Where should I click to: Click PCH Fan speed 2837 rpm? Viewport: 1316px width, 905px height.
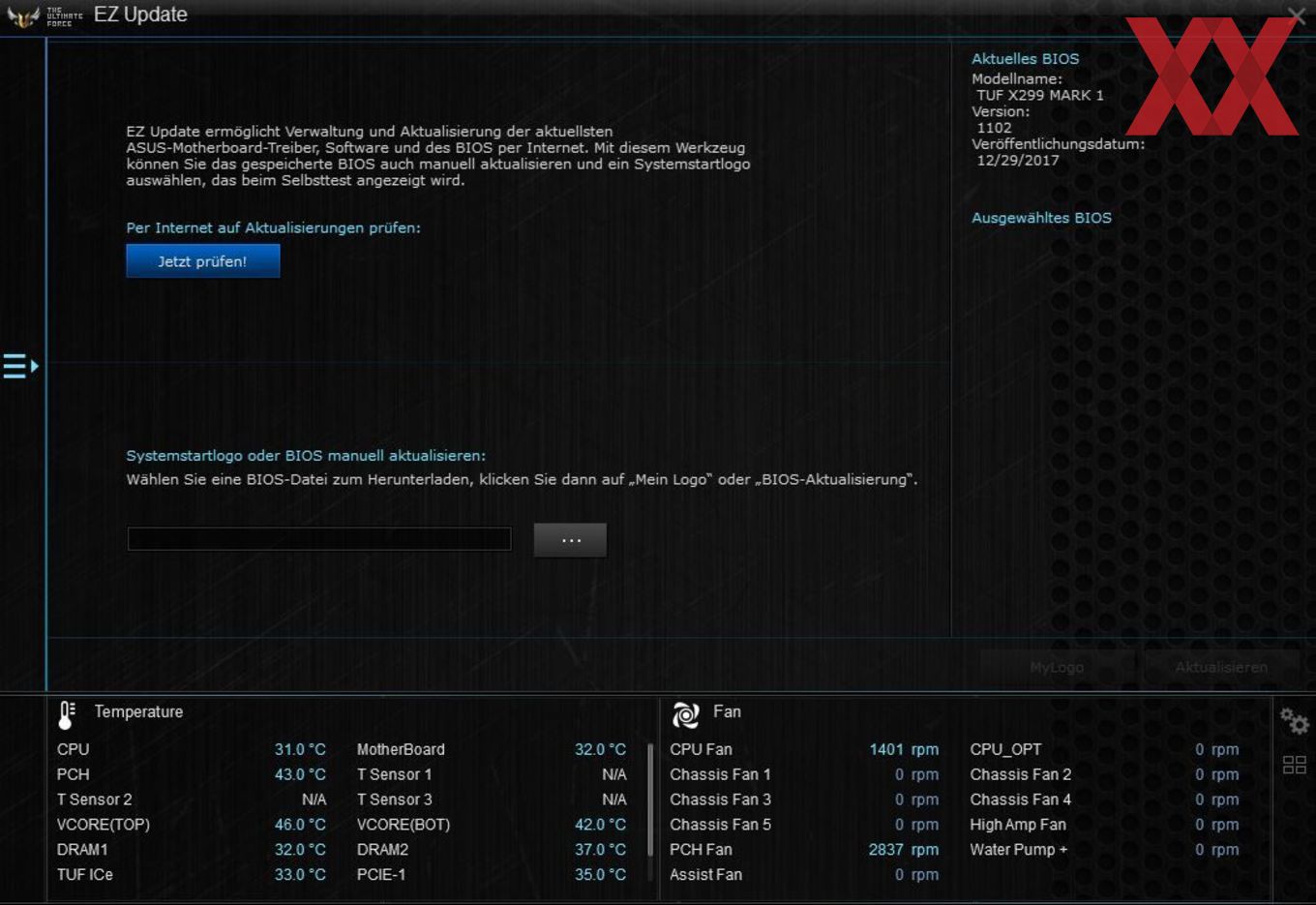click(x=904, y=850)
